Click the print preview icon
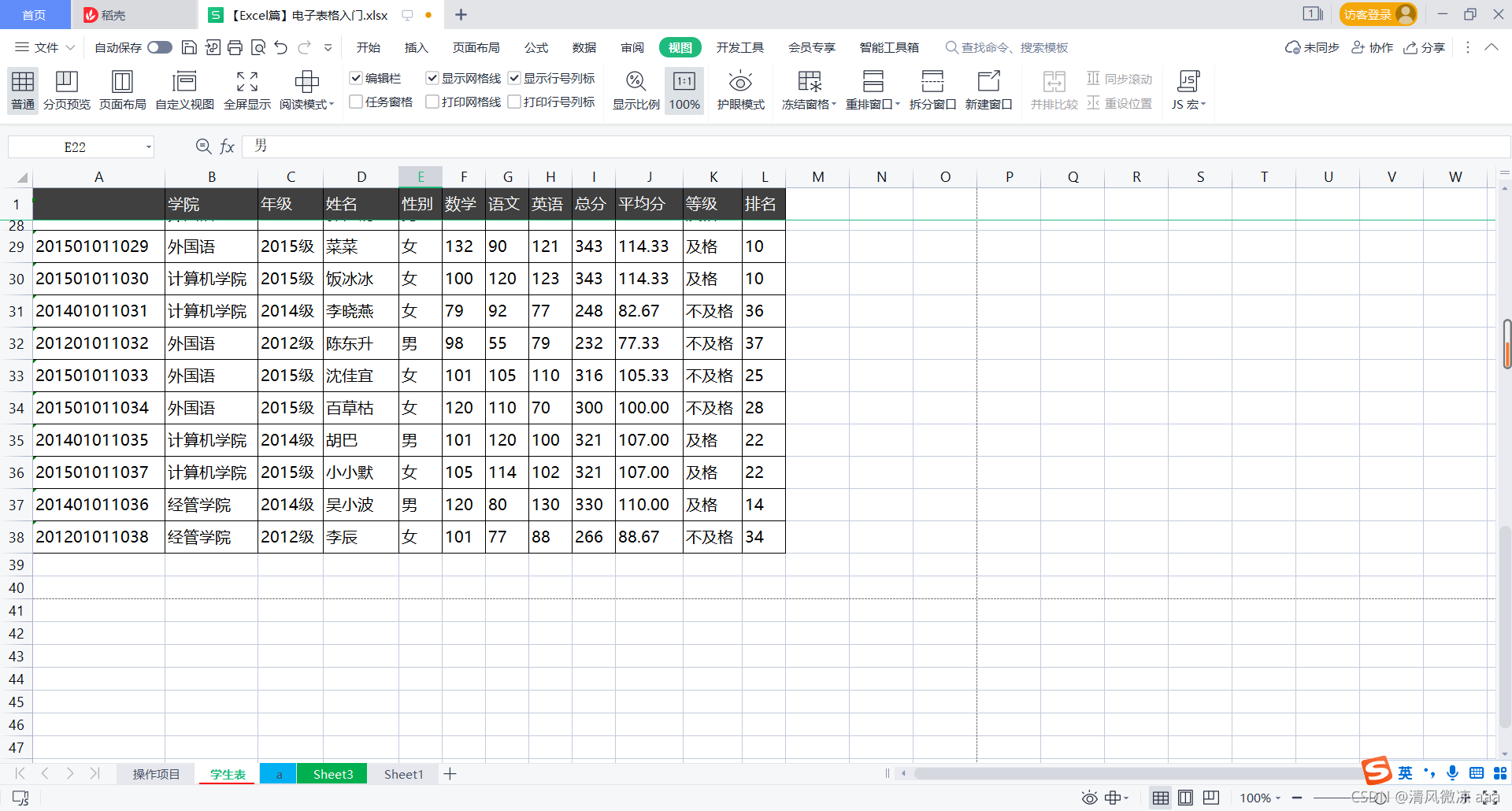 pos(258,48)
